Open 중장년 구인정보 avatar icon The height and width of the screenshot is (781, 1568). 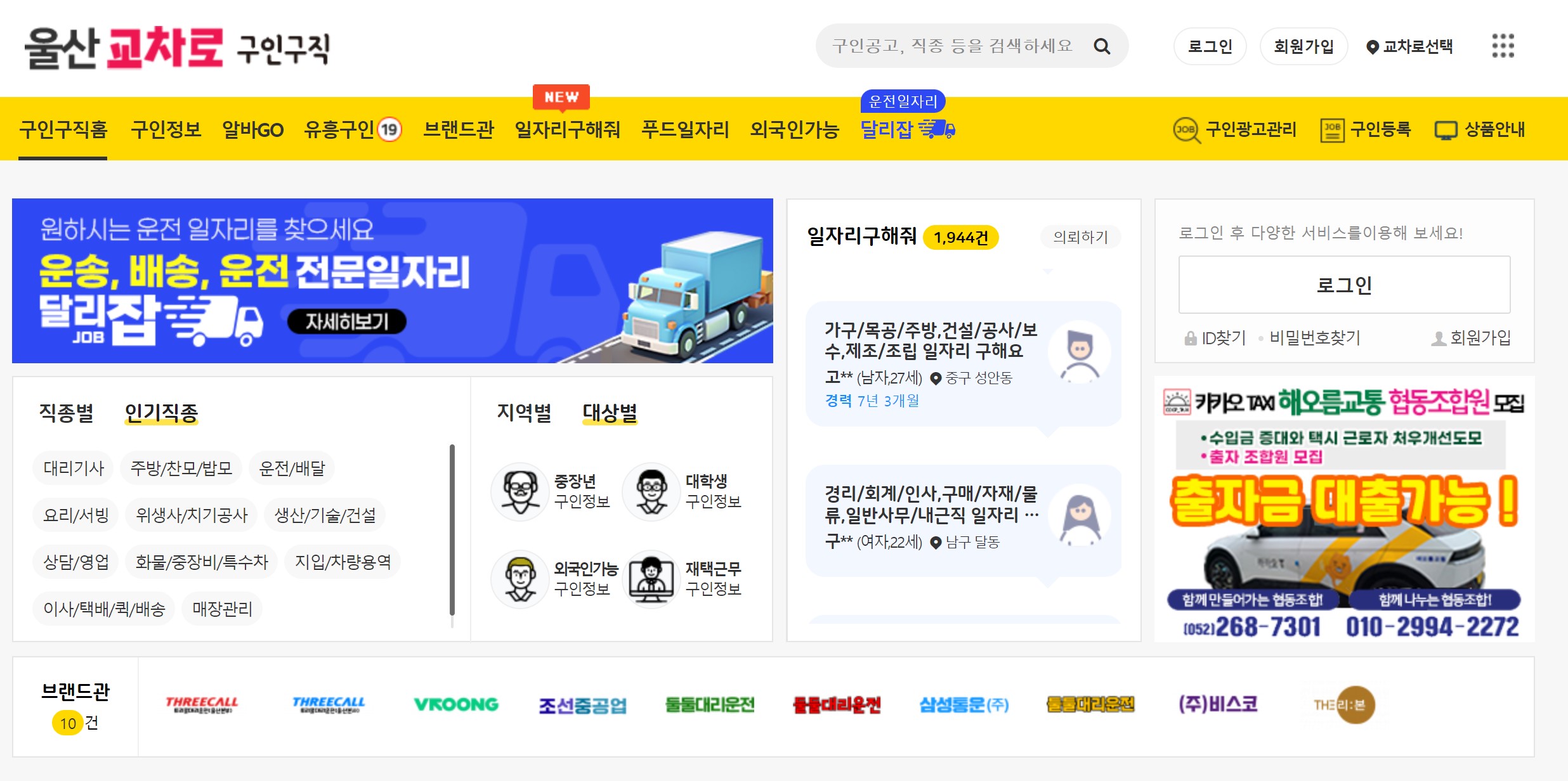[520, 491]
